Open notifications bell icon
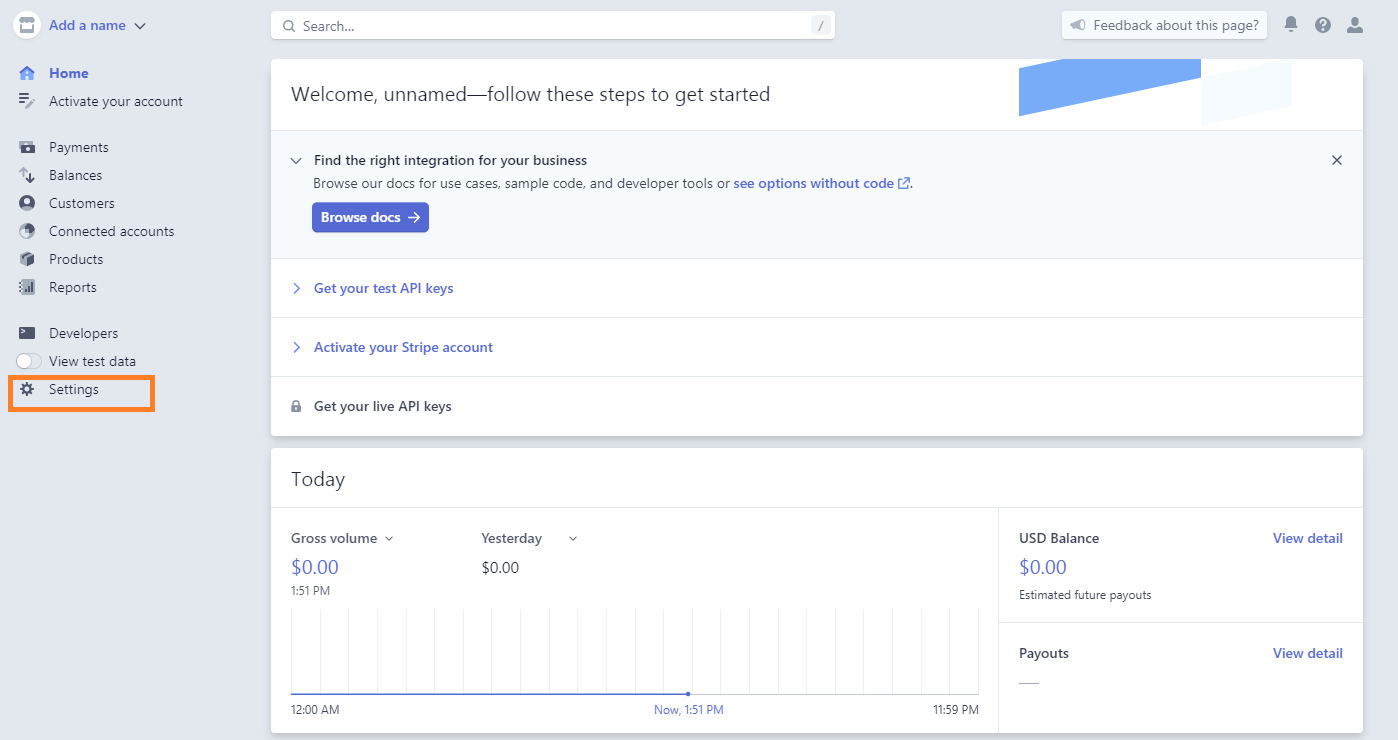1398x740 pixels. (x=1291, y=25)
